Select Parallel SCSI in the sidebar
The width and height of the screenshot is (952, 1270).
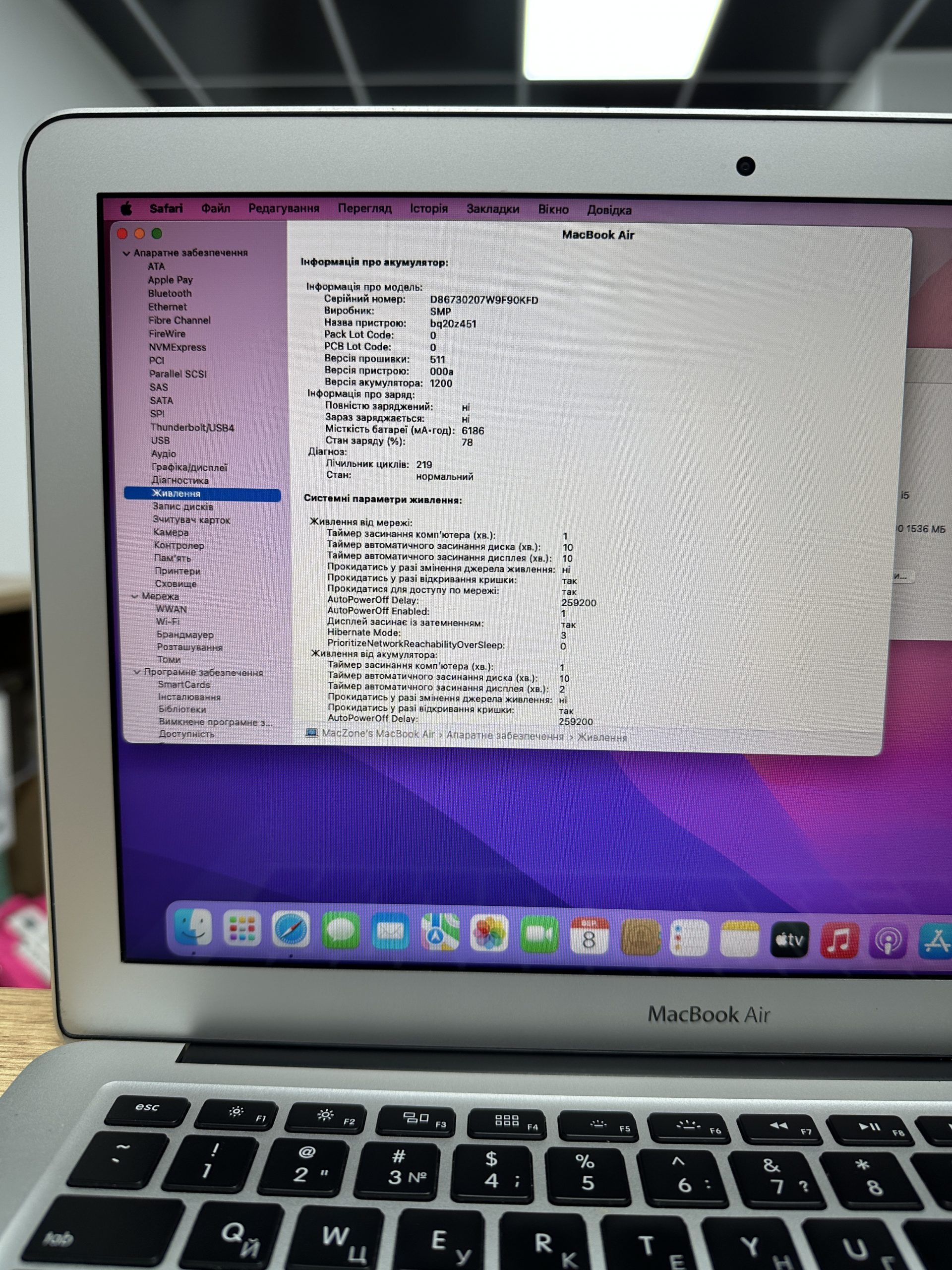click(178, 374)
